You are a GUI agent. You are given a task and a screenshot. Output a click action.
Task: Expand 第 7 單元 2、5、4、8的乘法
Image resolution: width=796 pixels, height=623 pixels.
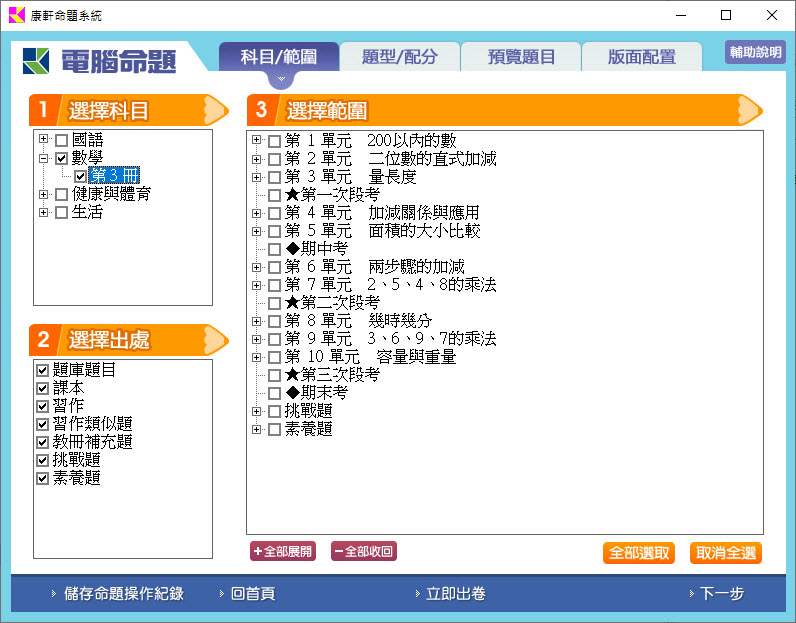pos(257,285)
